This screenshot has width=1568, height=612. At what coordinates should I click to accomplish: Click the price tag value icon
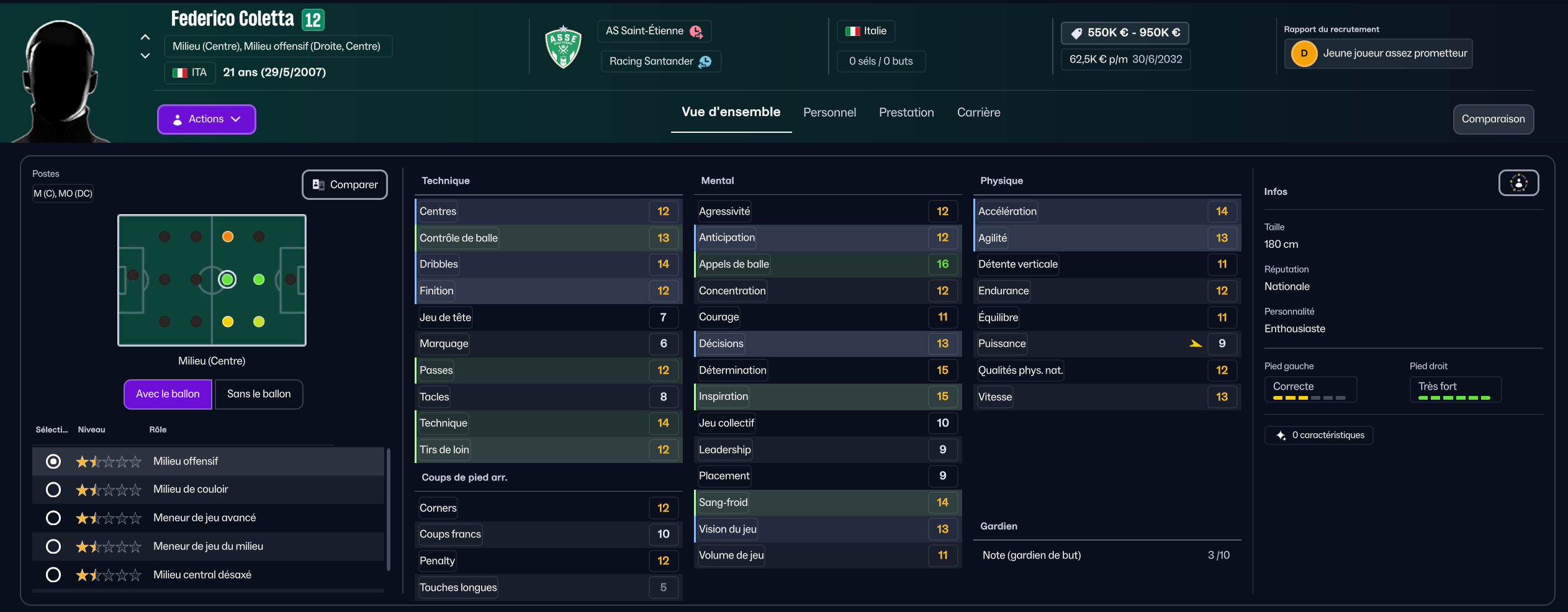[1076, 33]
